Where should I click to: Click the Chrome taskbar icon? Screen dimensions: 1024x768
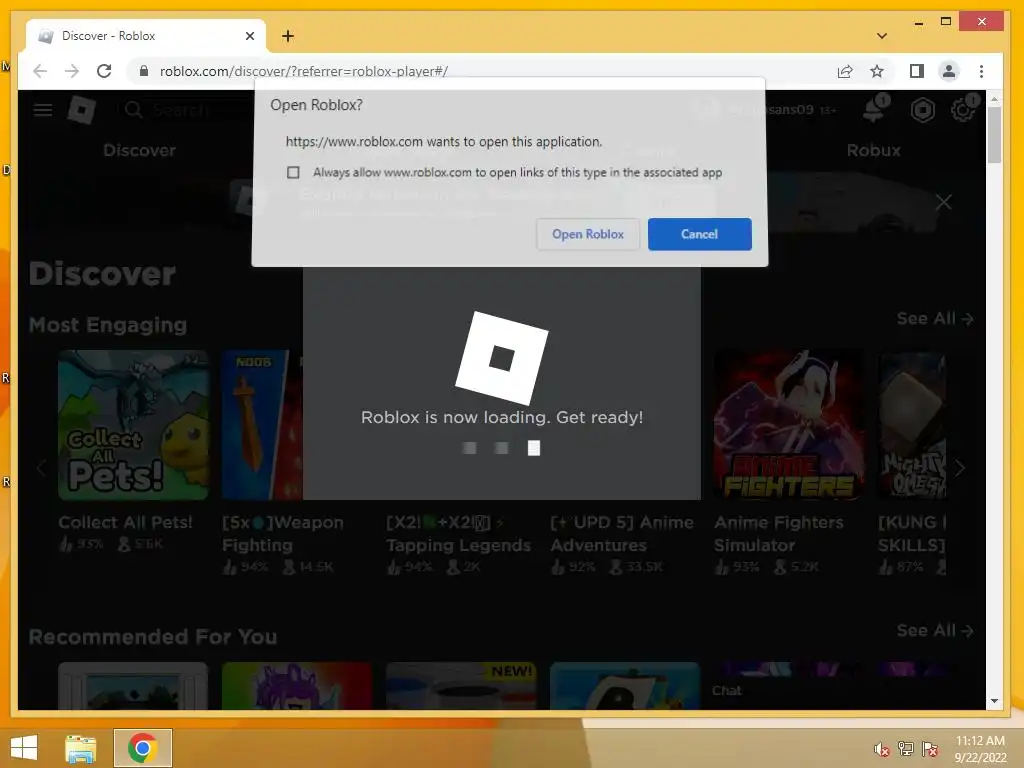(x=142, y=748)
